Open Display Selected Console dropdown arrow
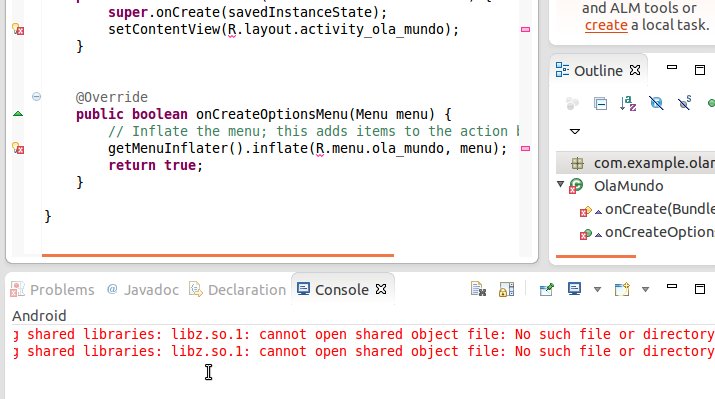Viewport: 715px width, 399px height. 597,290
